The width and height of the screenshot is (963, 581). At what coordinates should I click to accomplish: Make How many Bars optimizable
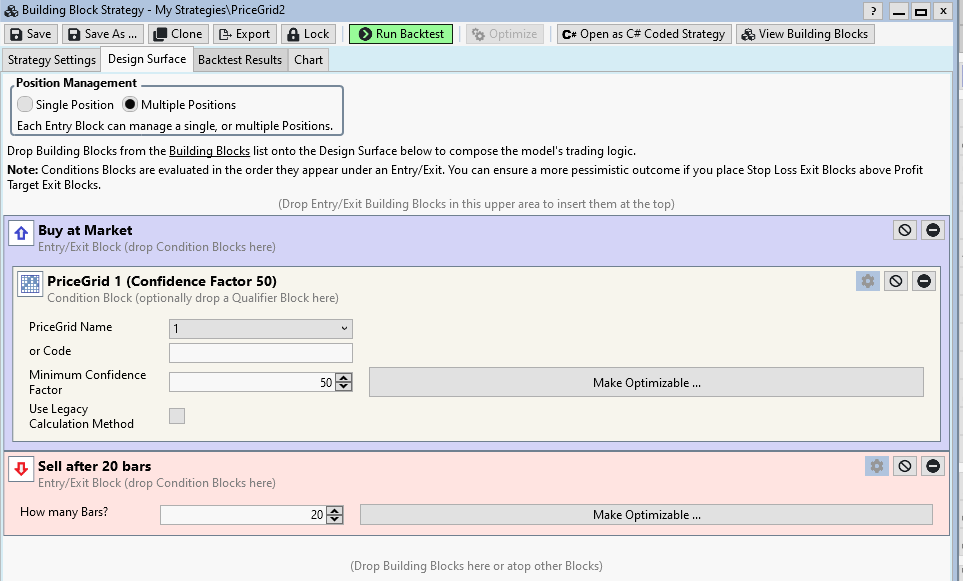[x=646, y=515]
